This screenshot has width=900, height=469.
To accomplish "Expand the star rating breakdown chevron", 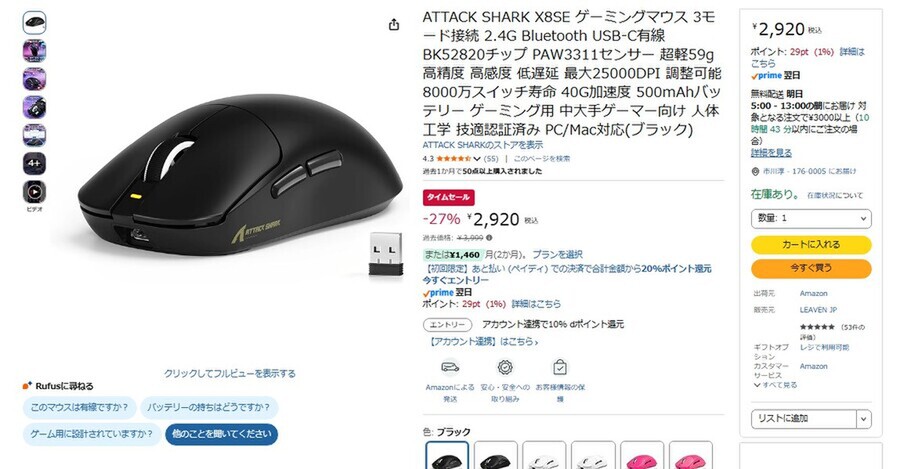I will click(477, 159).
